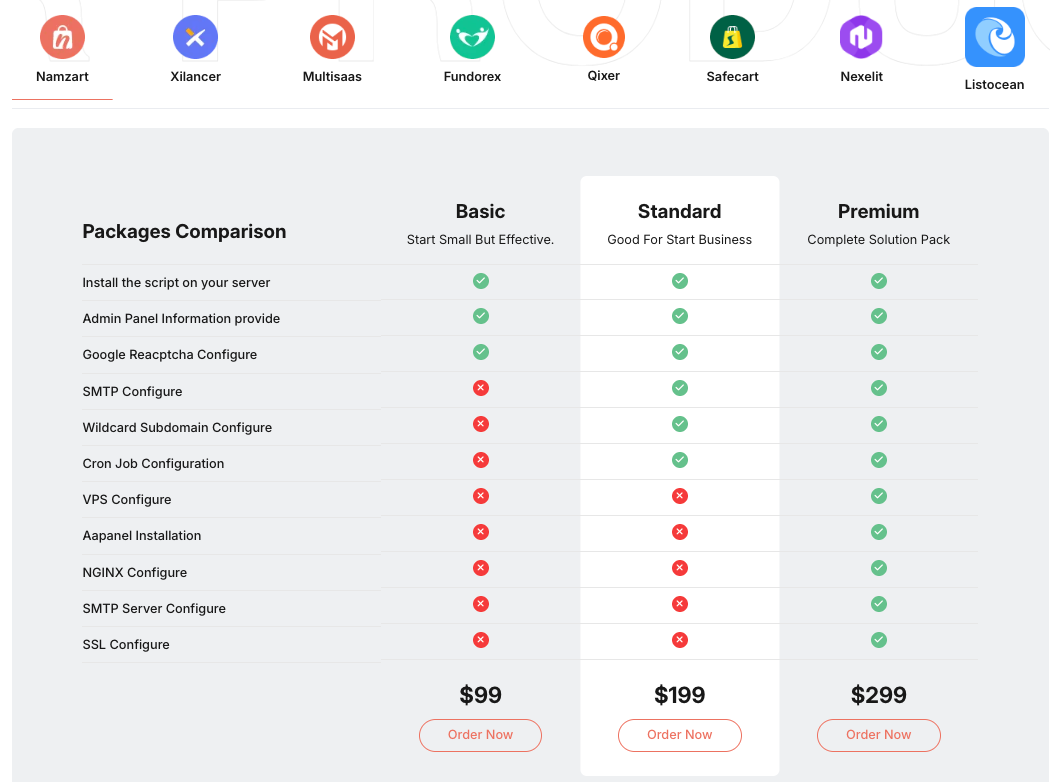
Task: Choose the Qixer orange icon
Action: pos(604,38)
